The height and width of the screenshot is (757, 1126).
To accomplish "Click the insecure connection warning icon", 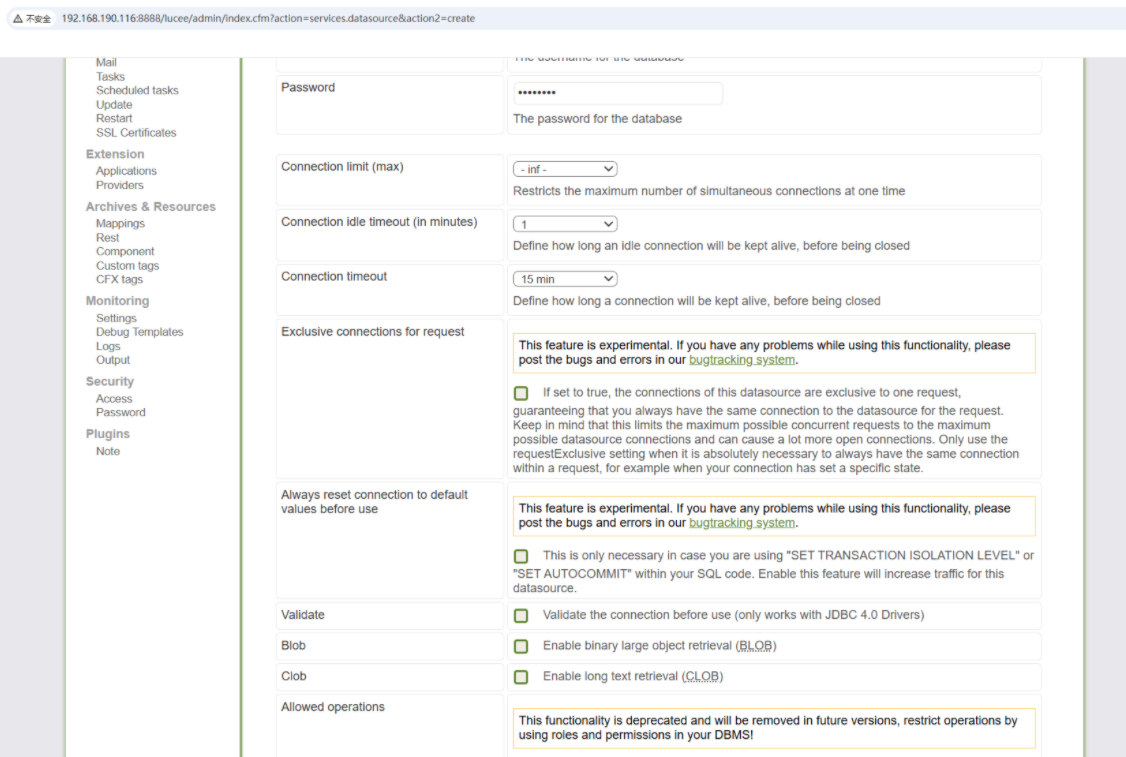I will pyautogui.click(x=18, y=18).
